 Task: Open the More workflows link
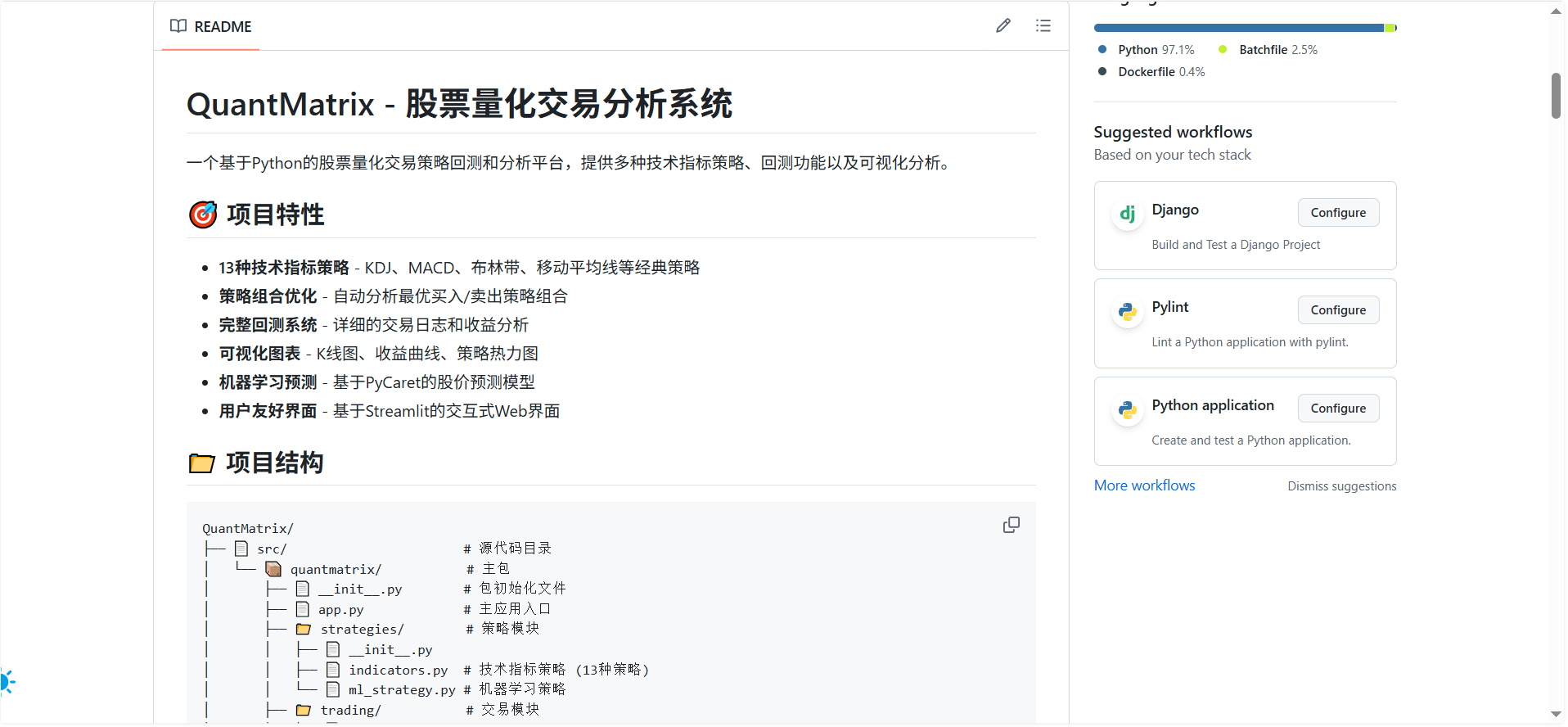tap(1144, 485)
